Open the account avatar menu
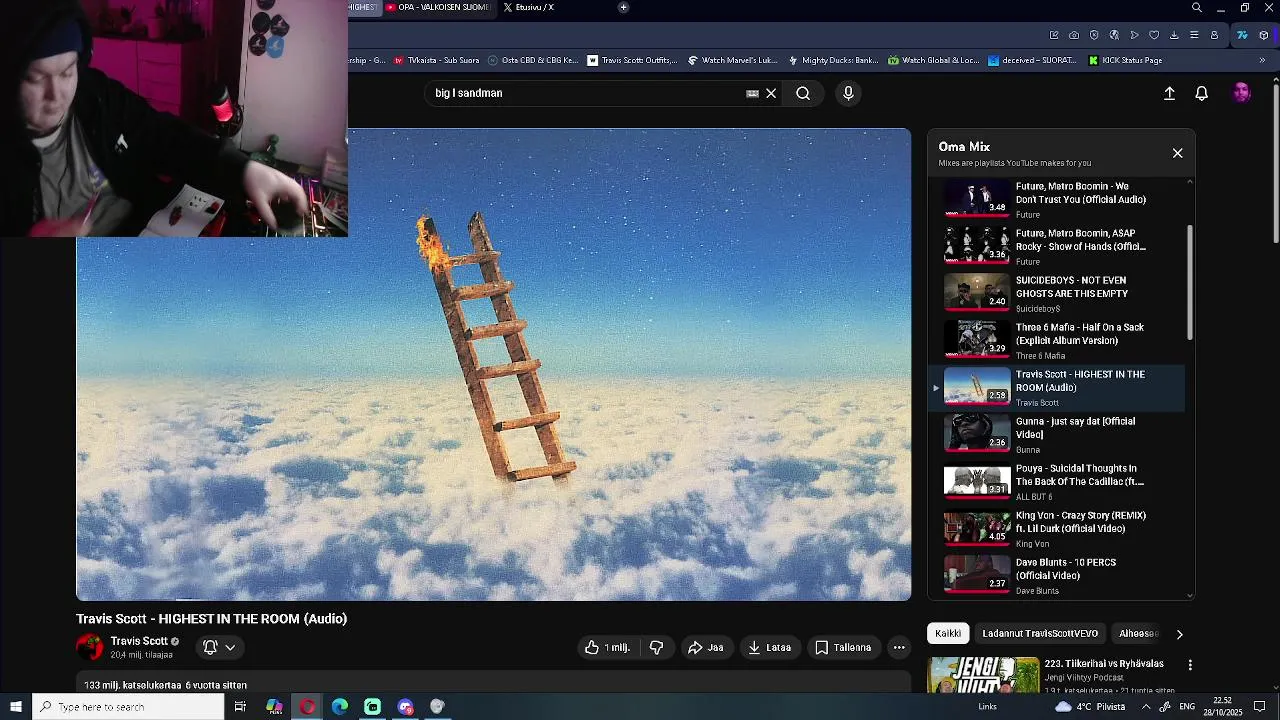 1242,93
